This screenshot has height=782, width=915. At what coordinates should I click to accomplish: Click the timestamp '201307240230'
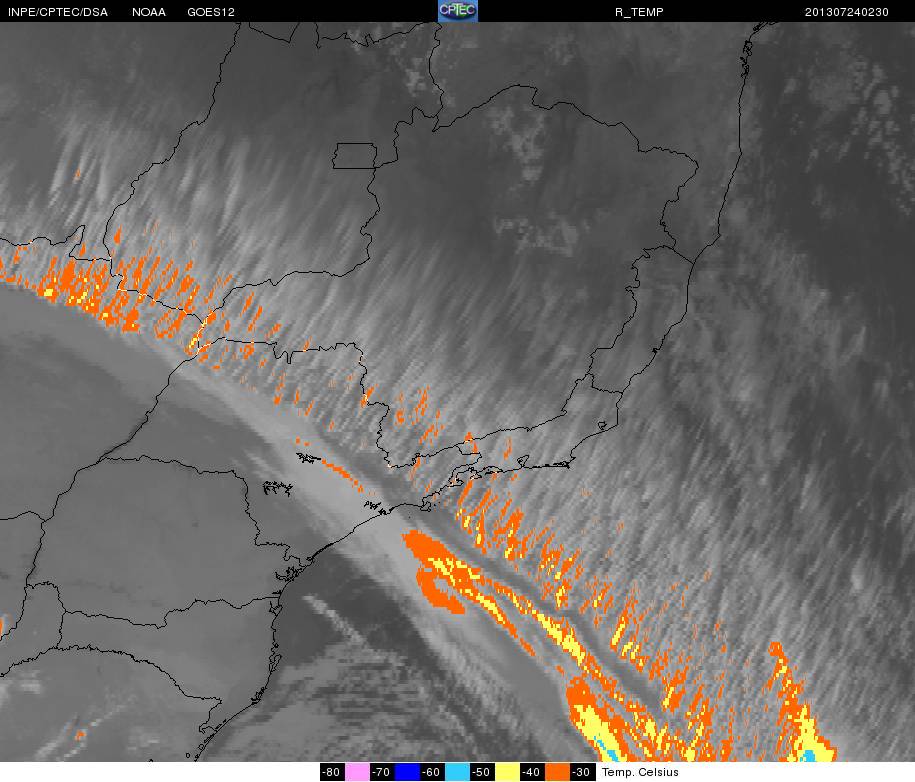coord(846,12)
